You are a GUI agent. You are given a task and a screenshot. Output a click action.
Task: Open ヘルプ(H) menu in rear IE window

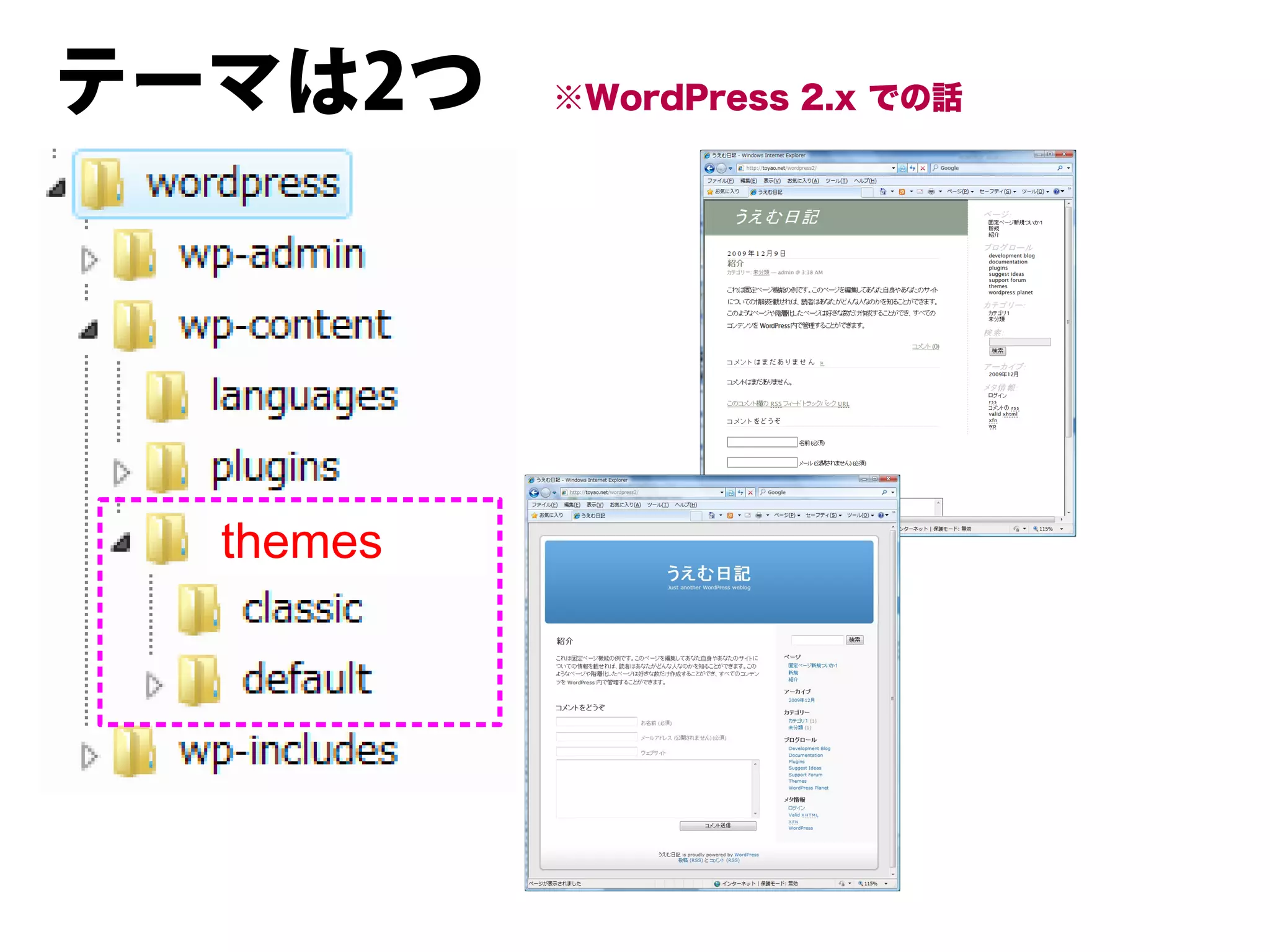[x=865, y=181]
